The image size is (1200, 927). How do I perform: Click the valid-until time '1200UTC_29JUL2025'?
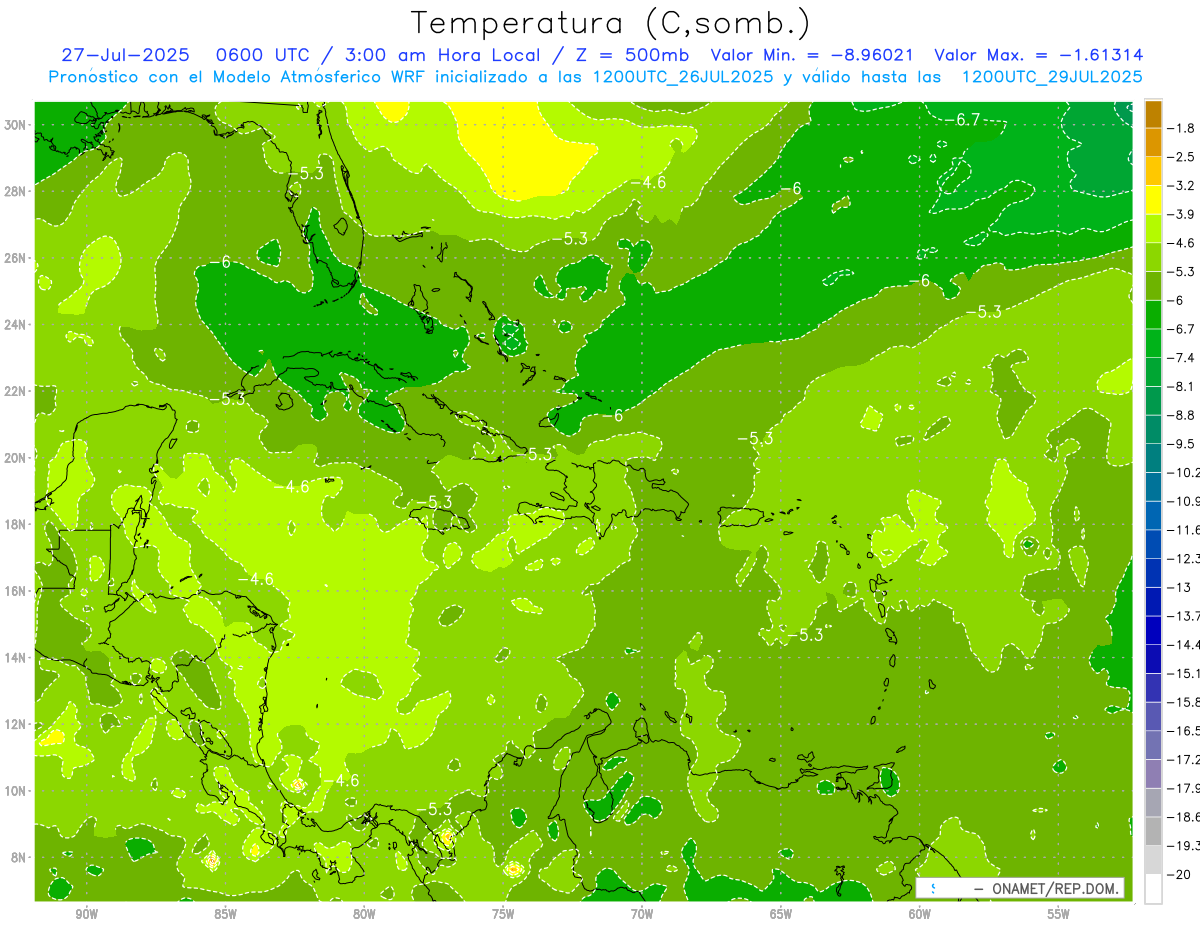[1052, 77]
